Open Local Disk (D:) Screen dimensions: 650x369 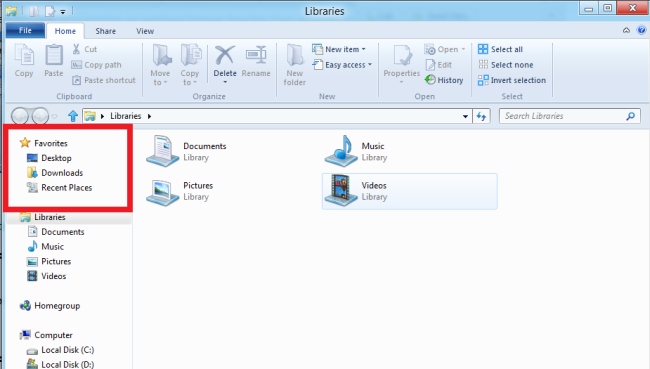(61, 364)
